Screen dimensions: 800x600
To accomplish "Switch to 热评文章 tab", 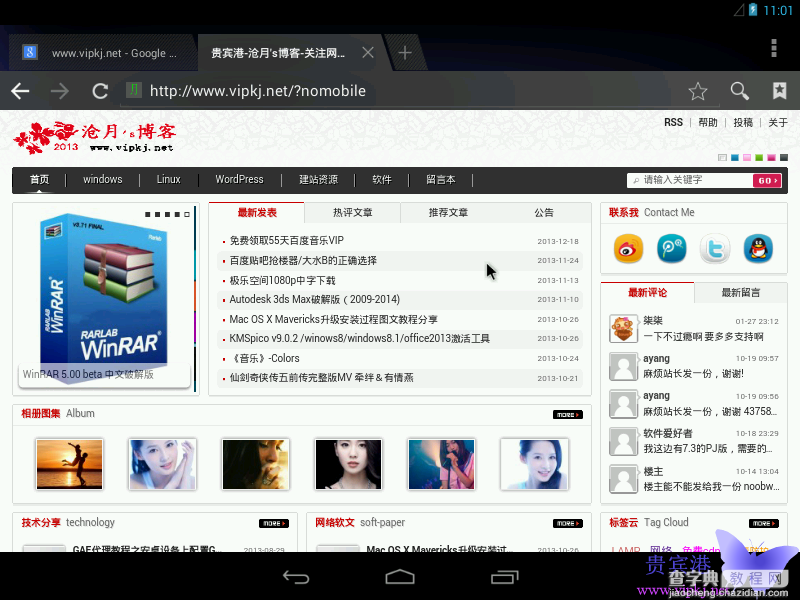I will 353,213.
